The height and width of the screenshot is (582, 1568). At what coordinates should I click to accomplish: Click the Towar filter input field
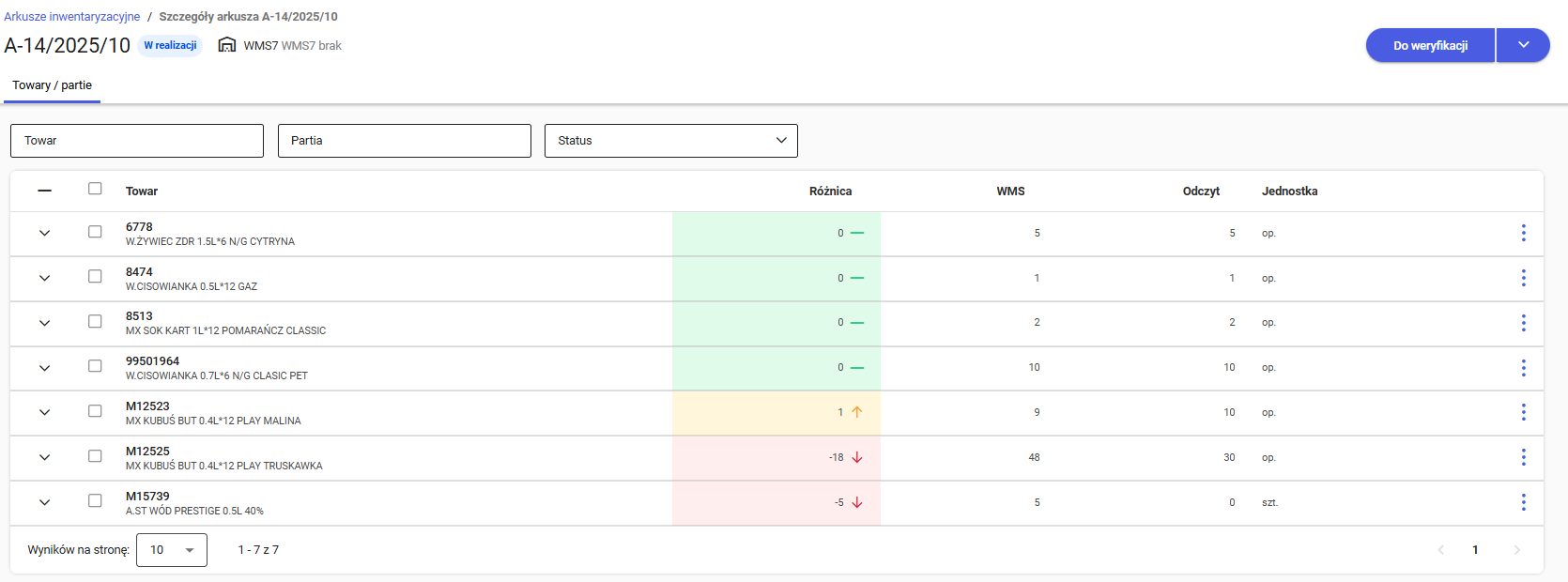click(137, 141)
